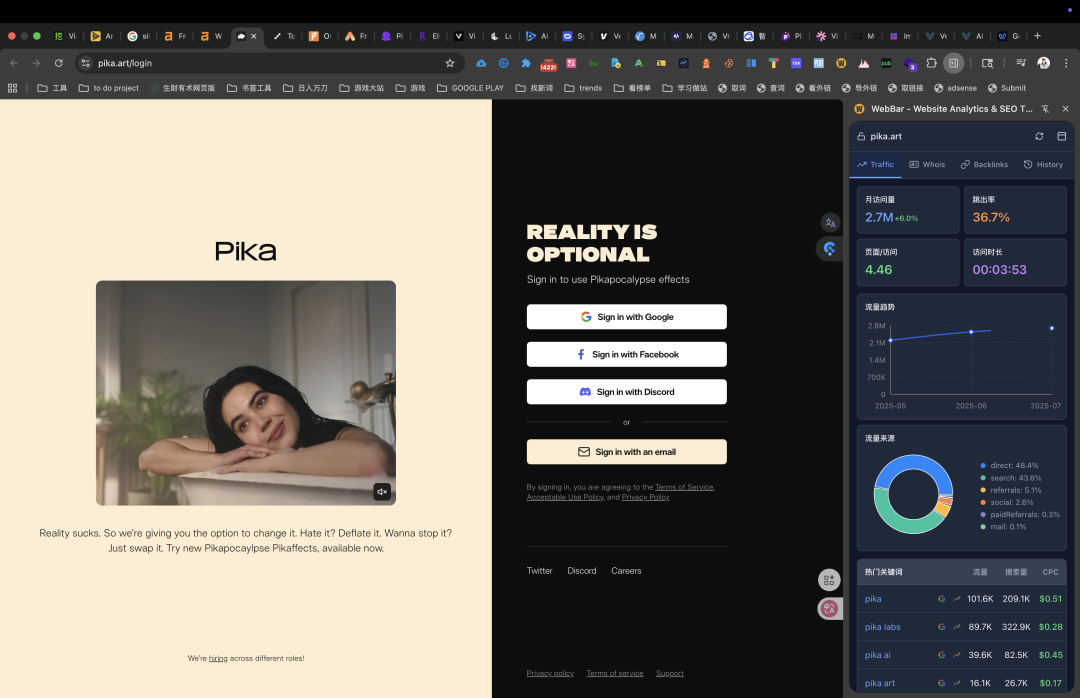Click the trend icon in pika ai row

coord(957,655)
